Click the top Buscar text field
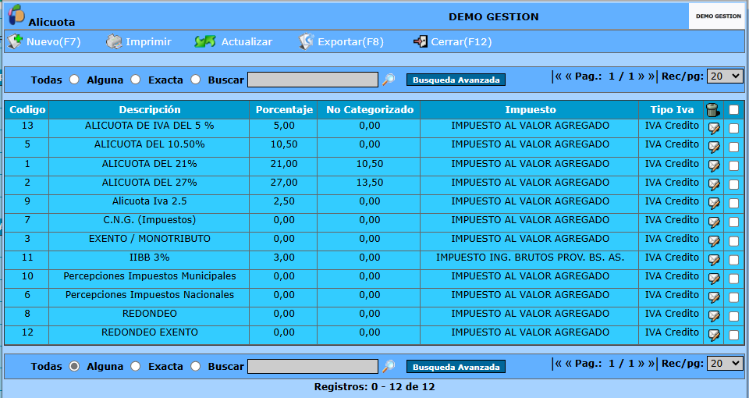Viewport: 749px width, 398px height. coord(313,80)
